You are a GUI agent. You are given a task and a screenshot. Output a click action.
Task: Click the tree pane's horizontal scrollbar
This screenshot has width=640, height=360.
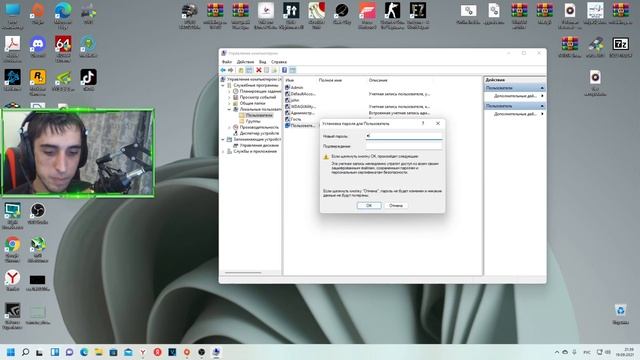243,272
